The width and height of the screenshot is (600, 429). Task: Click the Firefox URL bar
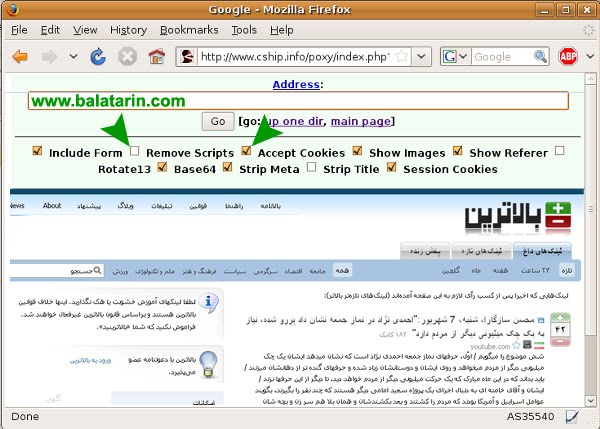click(x=293, y=57)
